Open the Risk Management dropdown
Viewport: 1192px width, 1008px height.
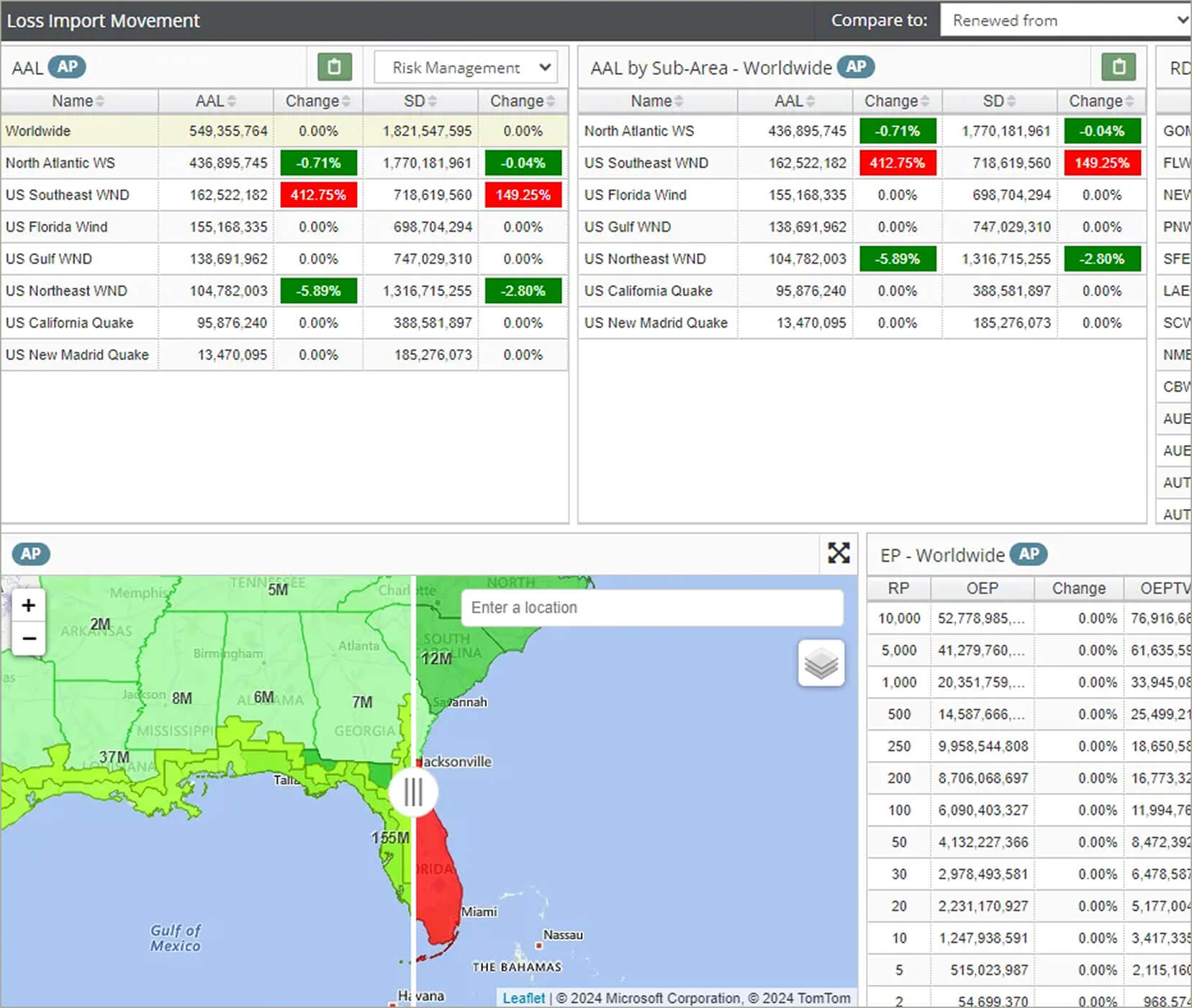[x=466, y=68]
